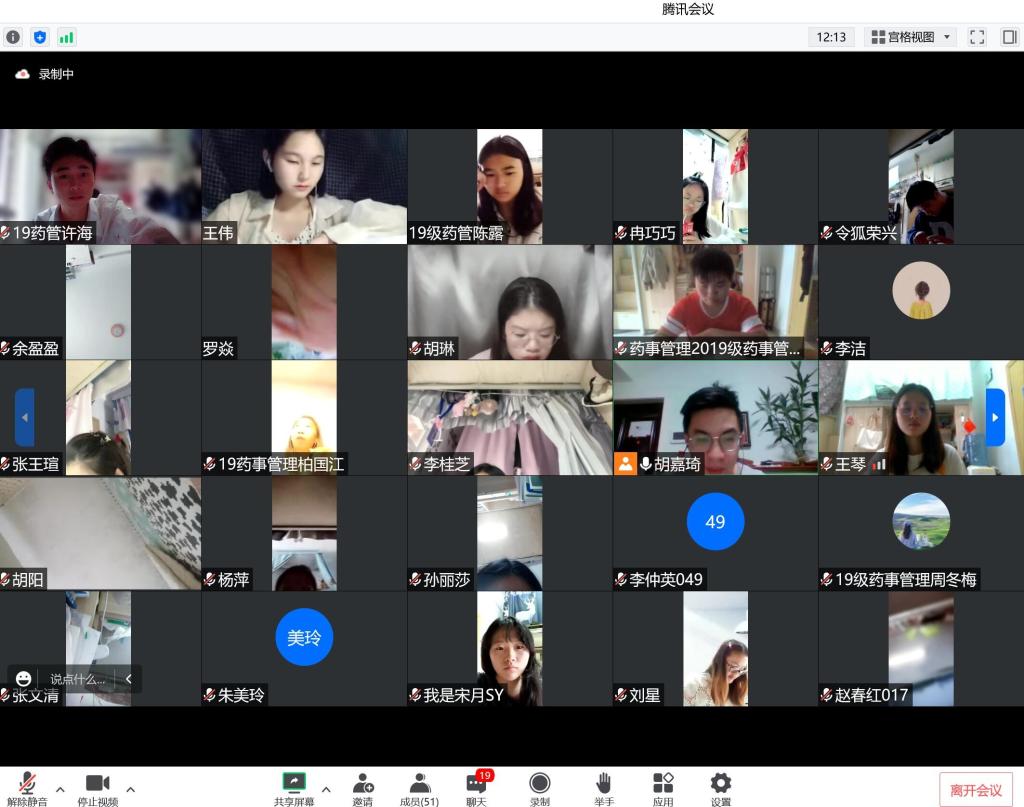Image resolution: width=1024 pixels, height=807 pixels.
Task: Open the meeting info icon
Action: pyautogui.click(x=13, y=37)
